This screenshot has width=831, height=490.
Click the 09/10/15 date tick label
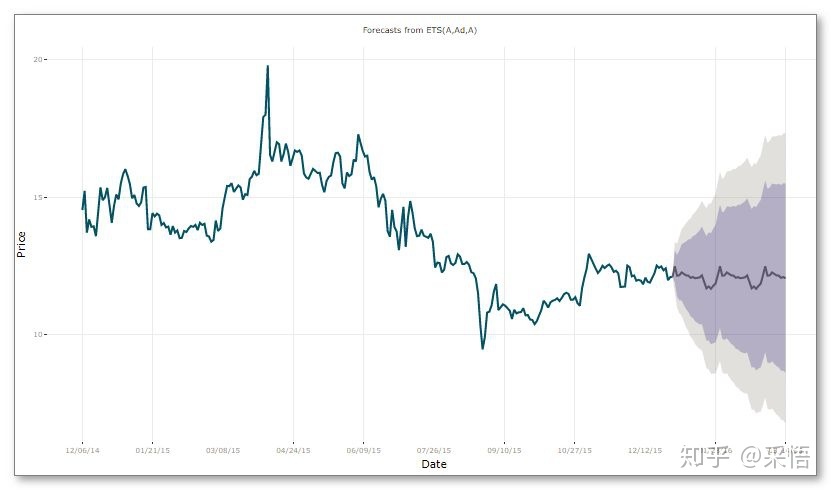pyautogui.click(x=504, y=450)
